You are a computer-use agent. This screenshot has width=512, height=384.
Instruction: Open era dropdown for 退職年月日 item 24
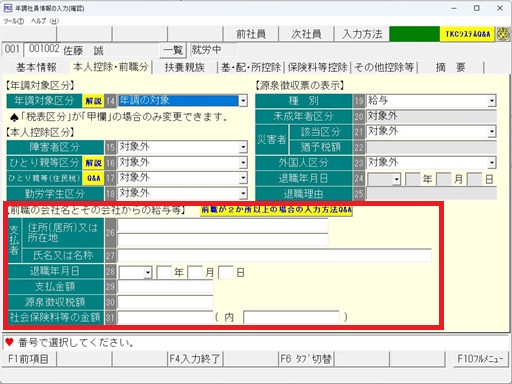396,180
